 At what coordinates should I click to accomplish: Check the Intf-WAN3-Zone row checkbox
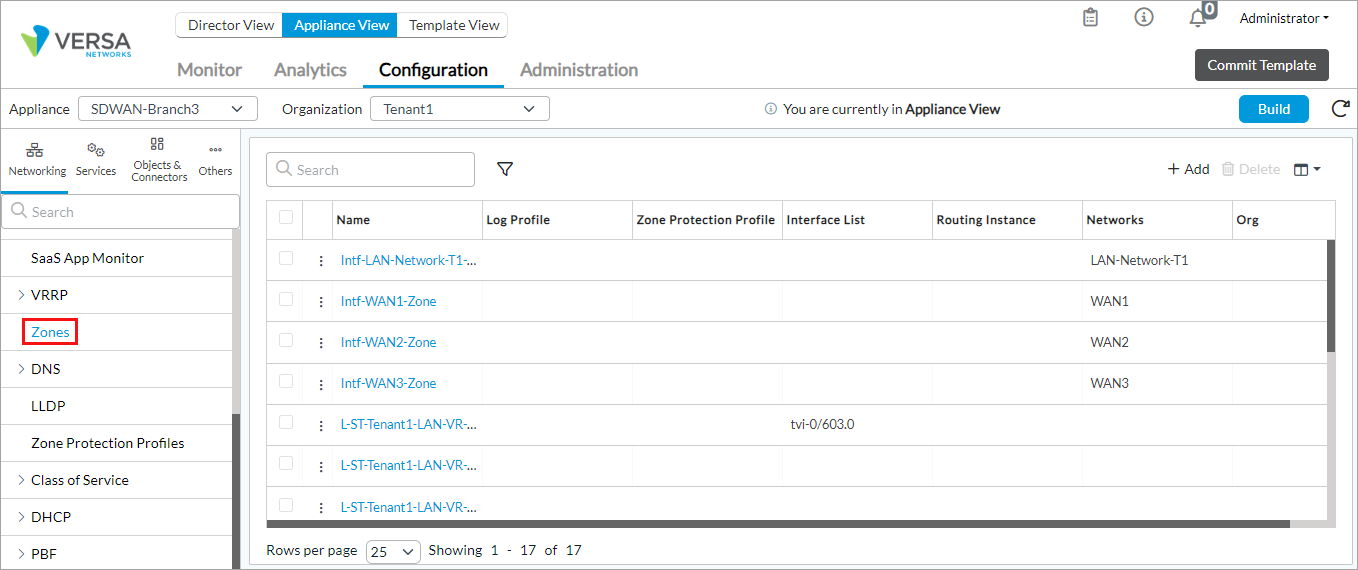pyautogui.click(x=286, y=382)
